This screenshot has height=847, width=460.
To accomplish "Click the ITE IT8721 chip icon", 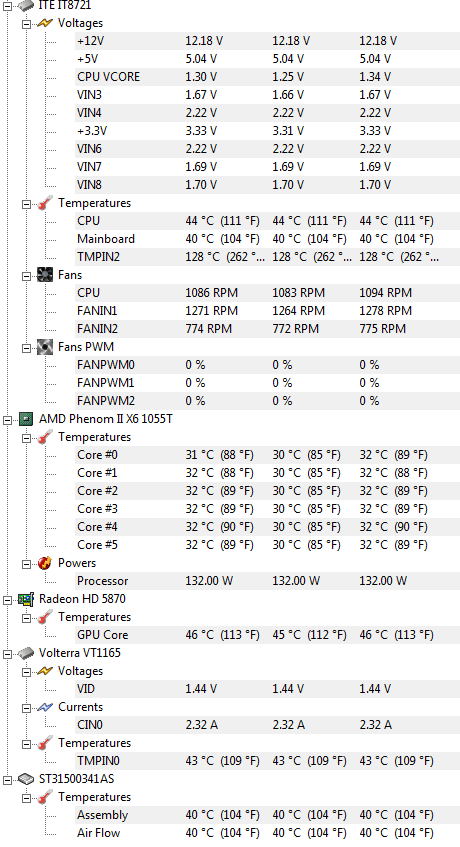I will point(25,5).
